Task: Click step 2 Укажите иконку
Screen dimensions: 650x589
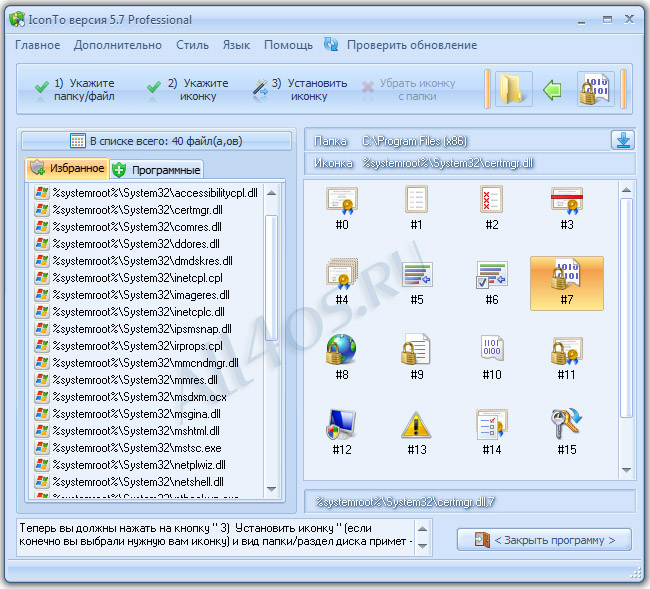Action: click(x=188, y=90)
